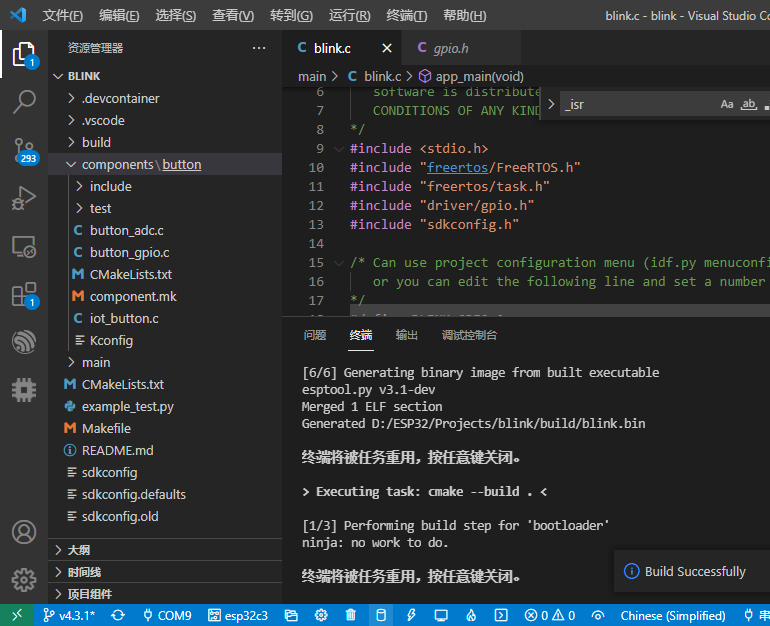Screen dimensions: 770x626
Task: Click the flash lightning bolt icon
Action: point(411,615)
